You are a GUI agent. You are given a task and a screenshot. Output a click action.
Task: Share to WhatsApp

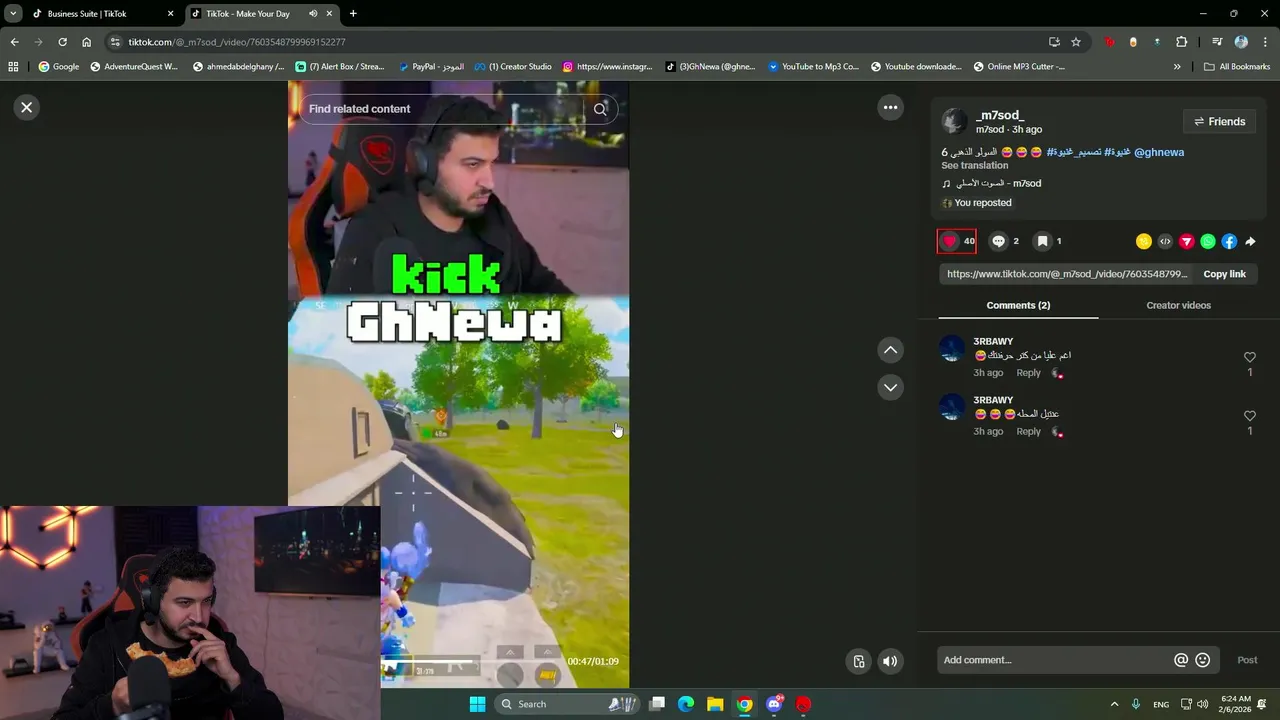(1208, 241)
